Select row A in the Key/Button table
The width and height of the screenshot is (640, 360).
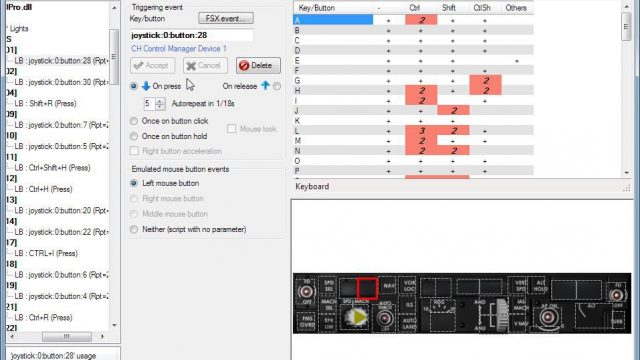pyautogui.click(x=333, y=20)
